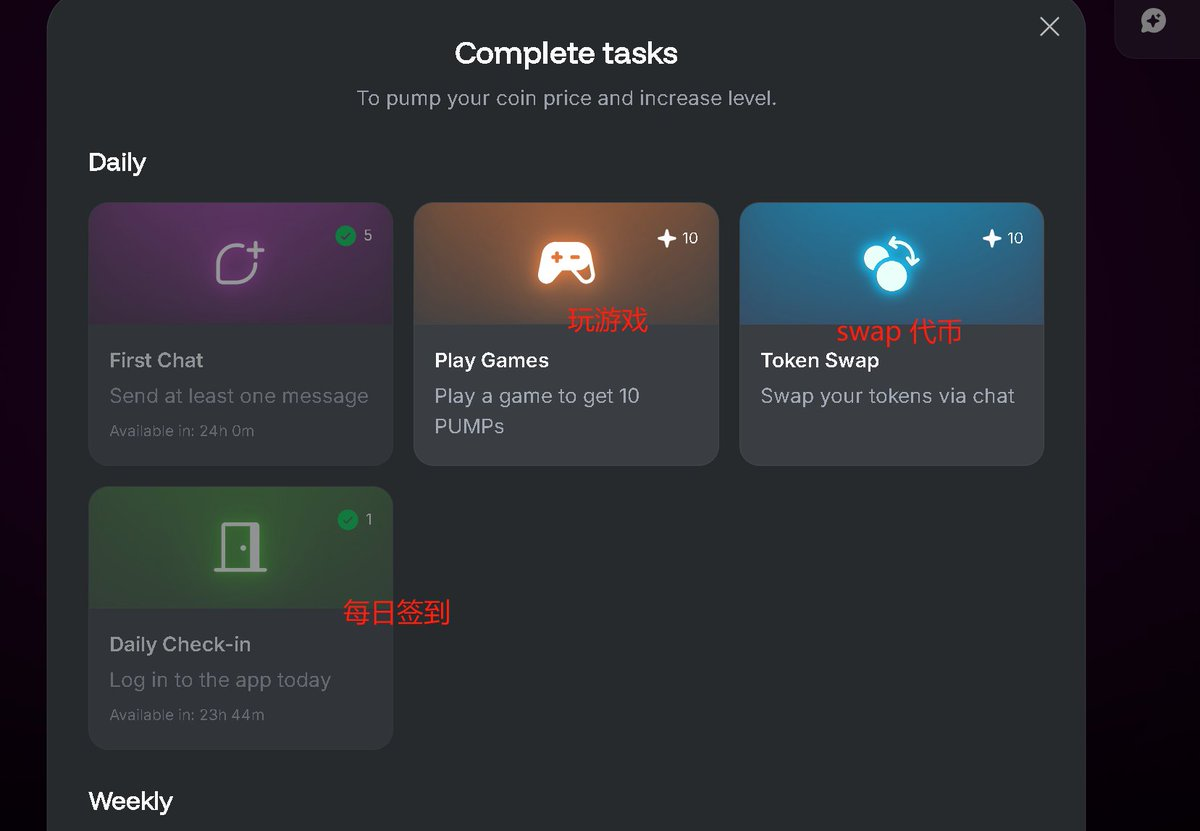The image size is (1200, 831).
Task: Open the Play Games task title
Action: point(492,360)
